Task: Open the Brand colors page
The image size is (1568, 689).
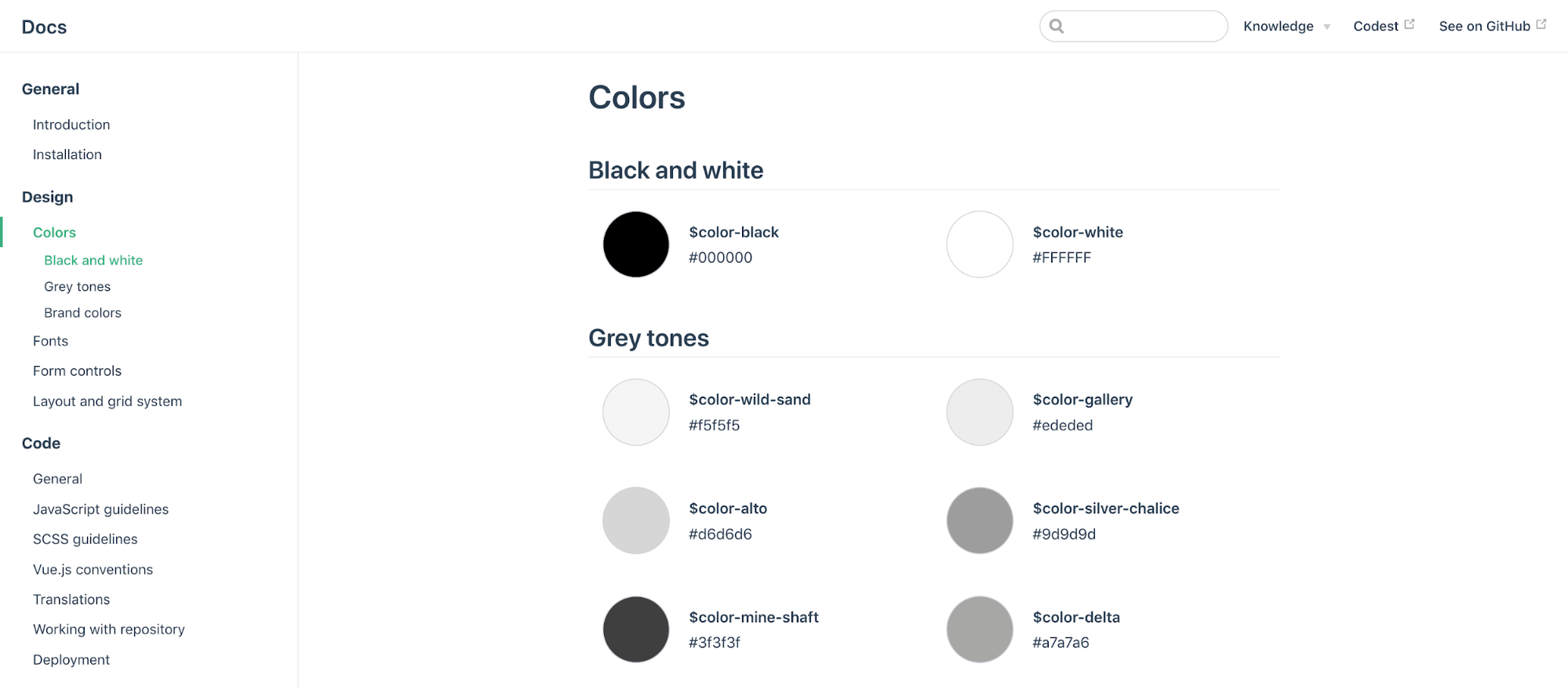Action: [82, 313]
